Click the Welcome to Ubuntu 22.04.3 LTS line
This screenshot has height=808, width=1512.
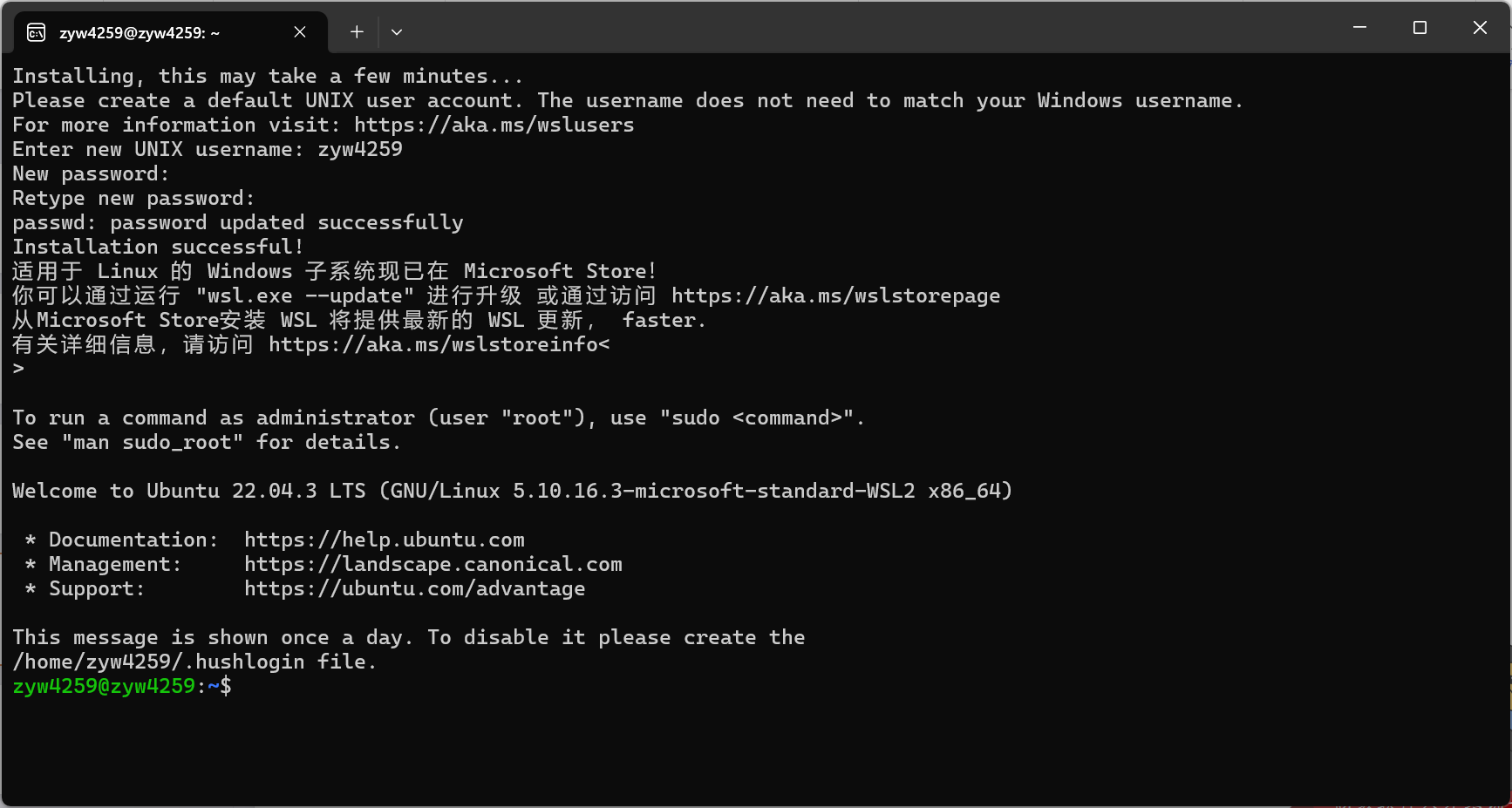tap(512, 491)
